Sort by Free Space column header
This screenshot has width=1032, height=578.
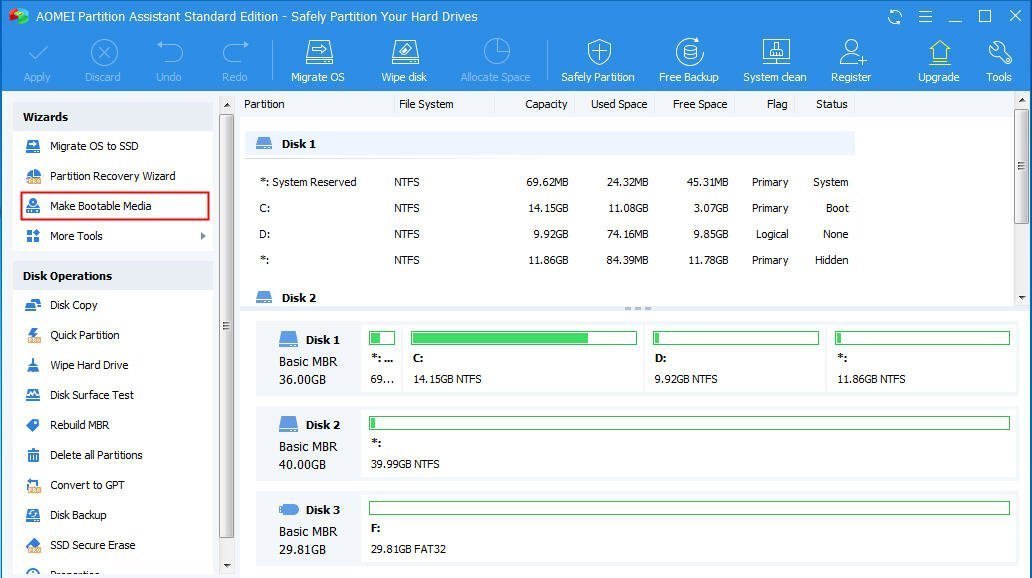click(x=700, y=104)
